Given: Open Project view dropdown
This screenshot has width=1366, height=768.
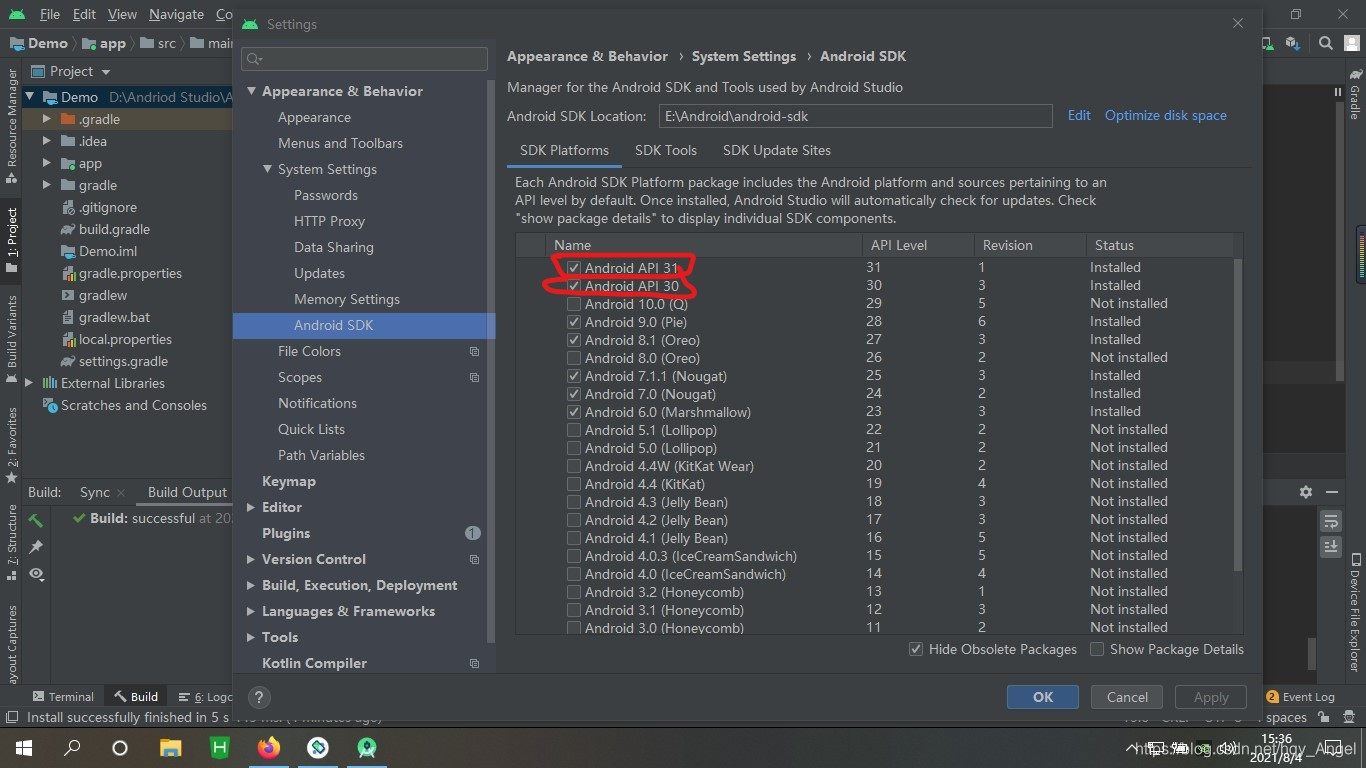Looking at the screenshot, I should click(71, 71).
